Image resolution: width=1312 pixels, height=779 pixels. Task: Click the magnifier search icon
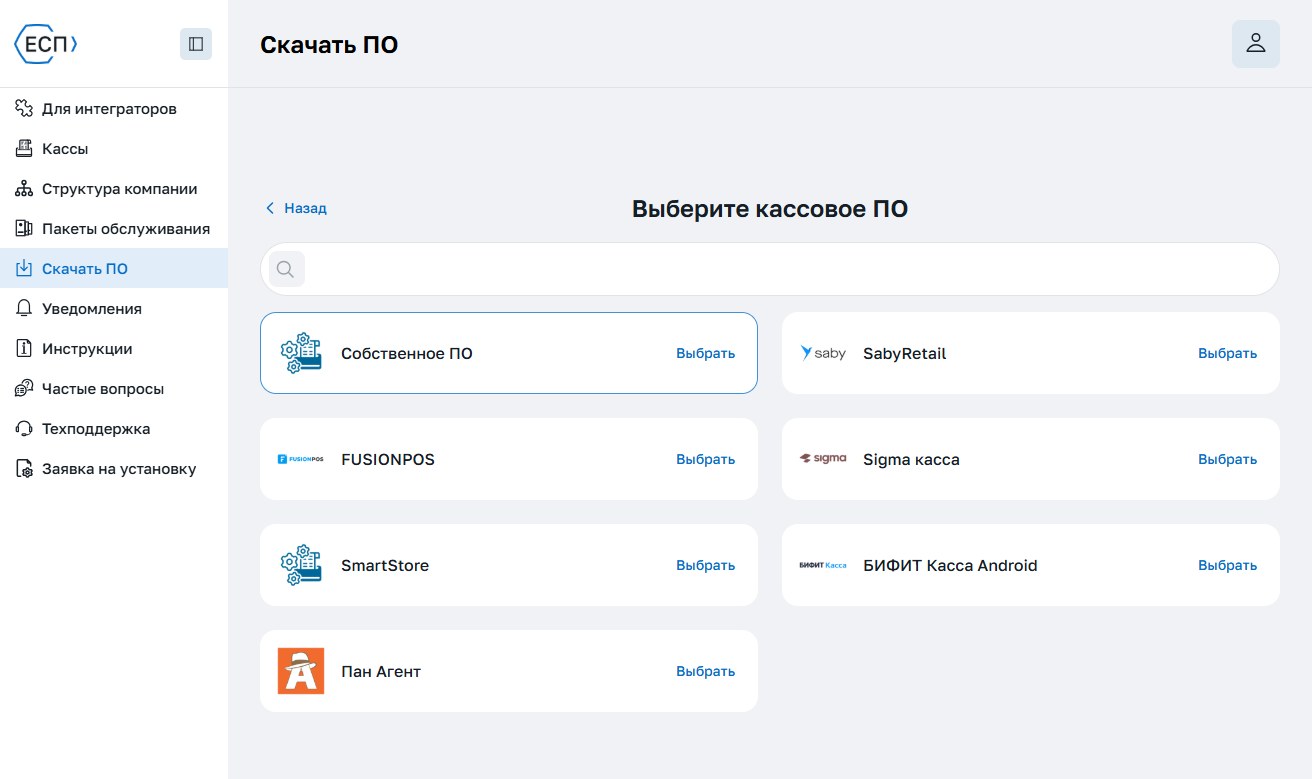286,269
